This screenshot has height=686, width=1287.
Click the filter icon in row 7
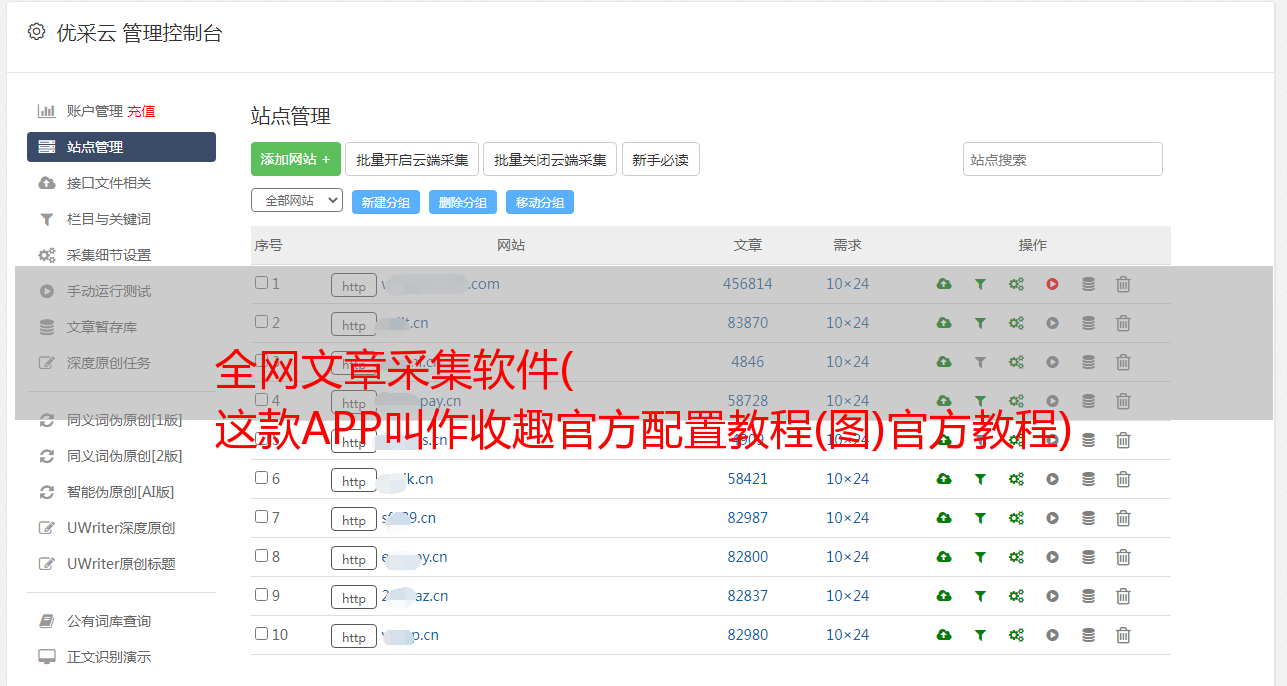point(980,518)
